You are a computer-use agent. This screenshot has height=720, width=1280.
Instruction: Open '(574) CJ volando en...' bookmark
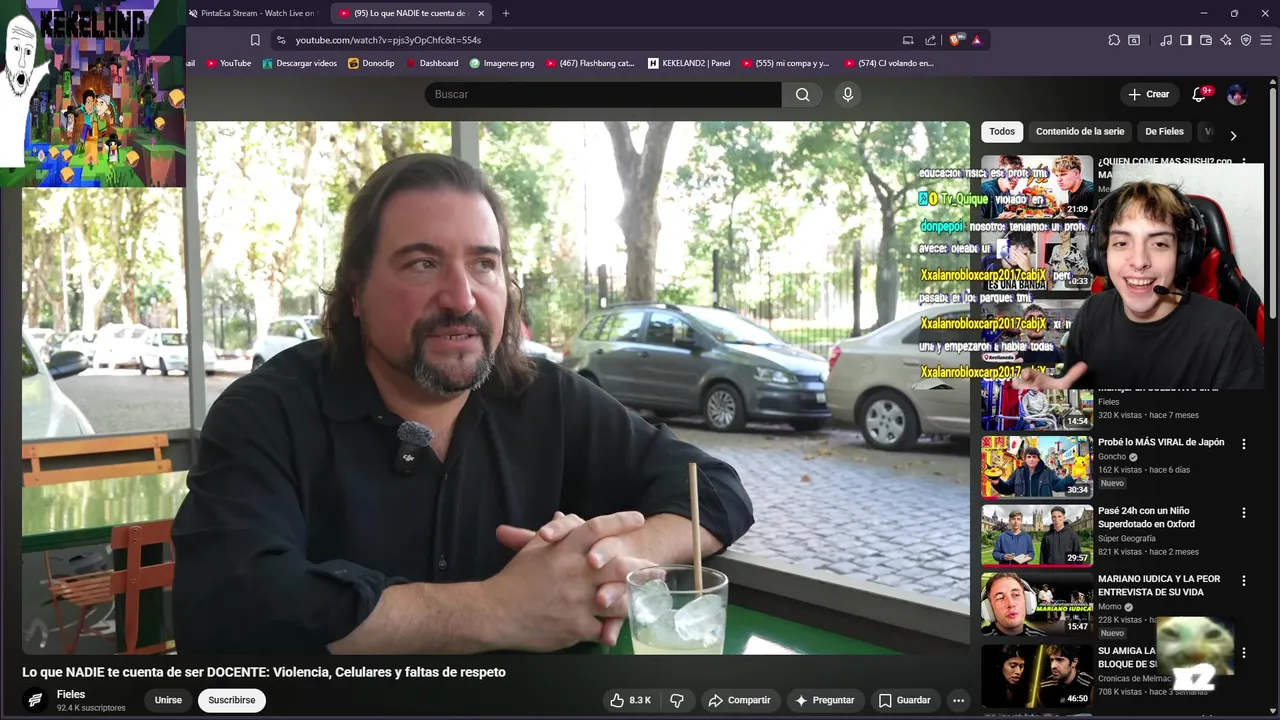click(889, 63)
